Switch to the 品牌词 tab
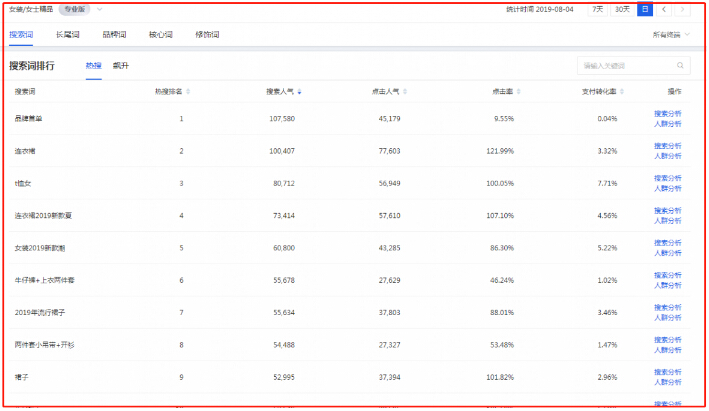 pyautogui.click(x=112, y=34)
